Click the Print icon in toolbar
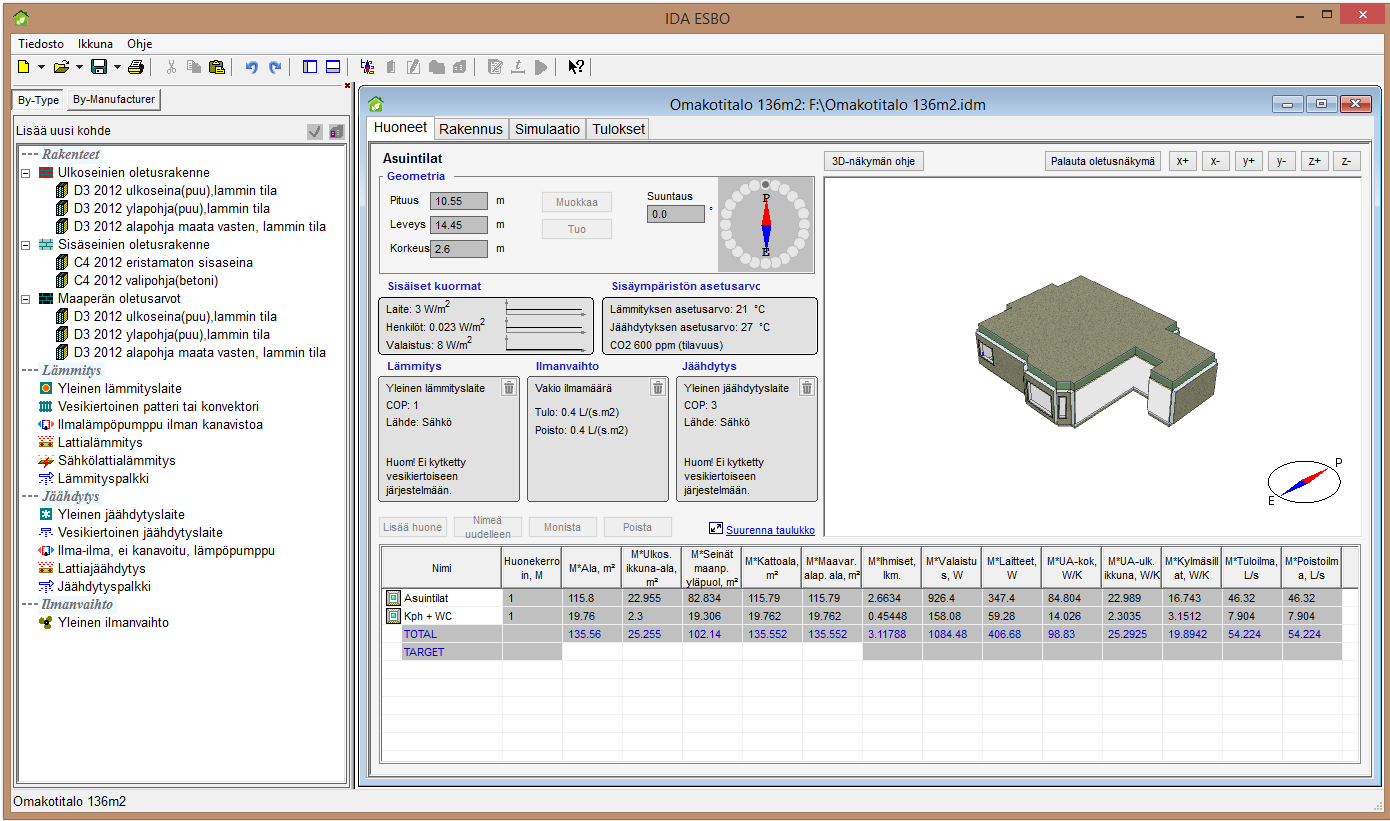 tap(136, 67)
